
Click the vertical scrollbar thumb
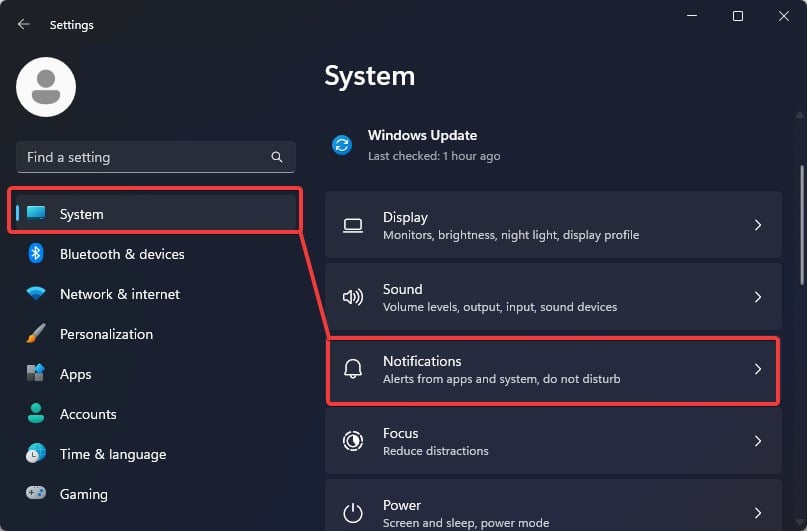click(x=801, y=225)
